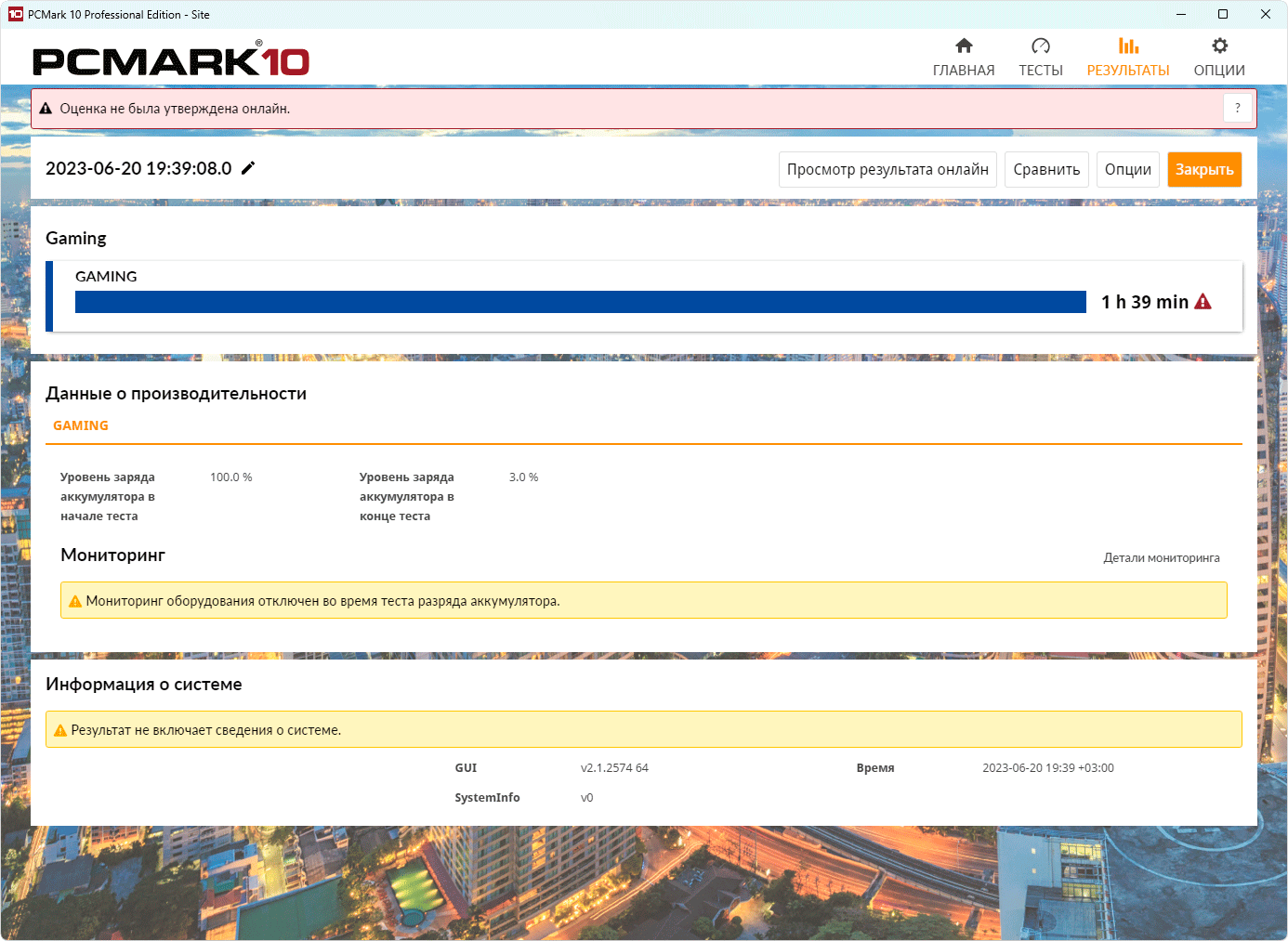Image resolution: width=1288 pixels, height=941 pixels.
Task: Click the Информация о системе heading
Action: click(144, 685)
